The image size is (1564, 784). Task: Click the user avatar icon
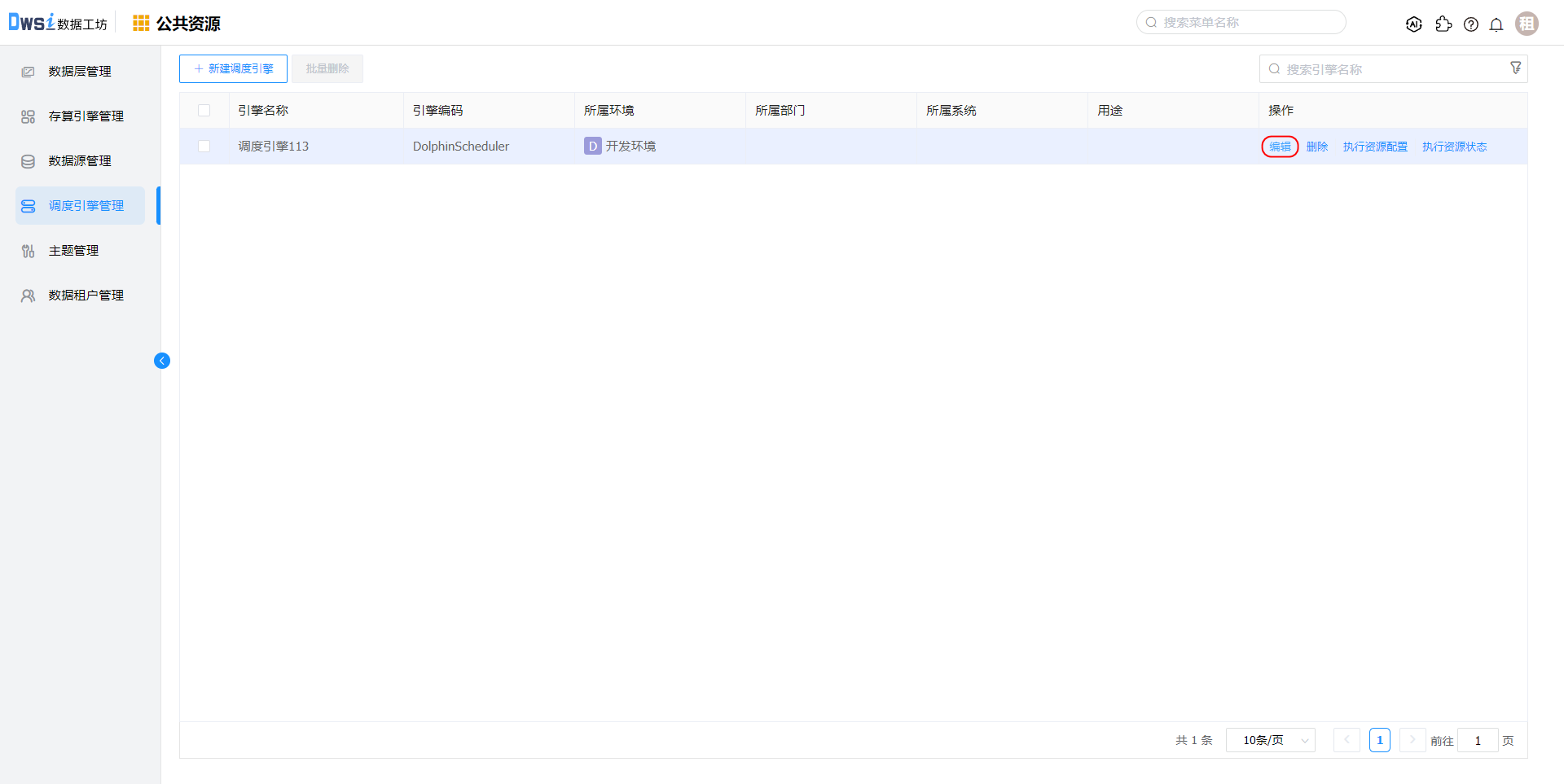[x=1527, y=24]
